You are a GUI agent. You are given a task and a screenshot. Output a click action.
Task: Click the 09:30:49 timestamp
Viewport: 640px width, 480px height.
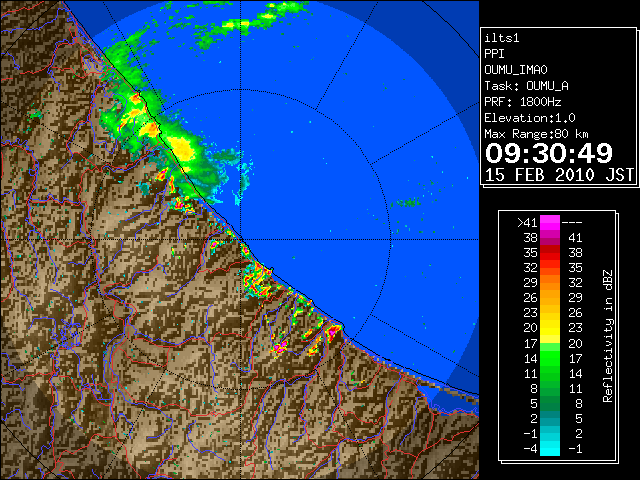click(x=549, y=153)
